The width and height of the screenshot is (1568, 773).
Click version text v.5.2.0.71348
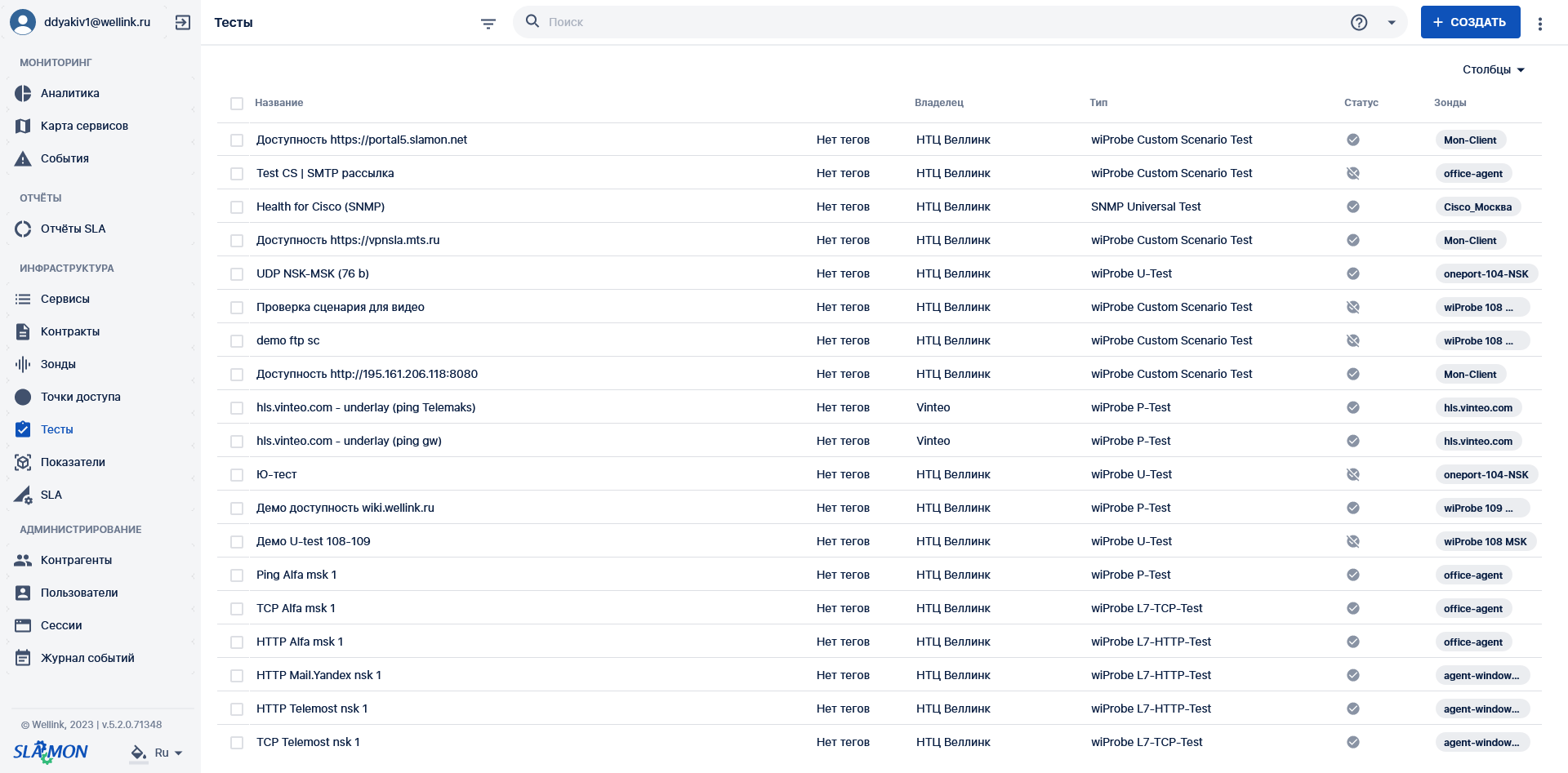(131, 725)
